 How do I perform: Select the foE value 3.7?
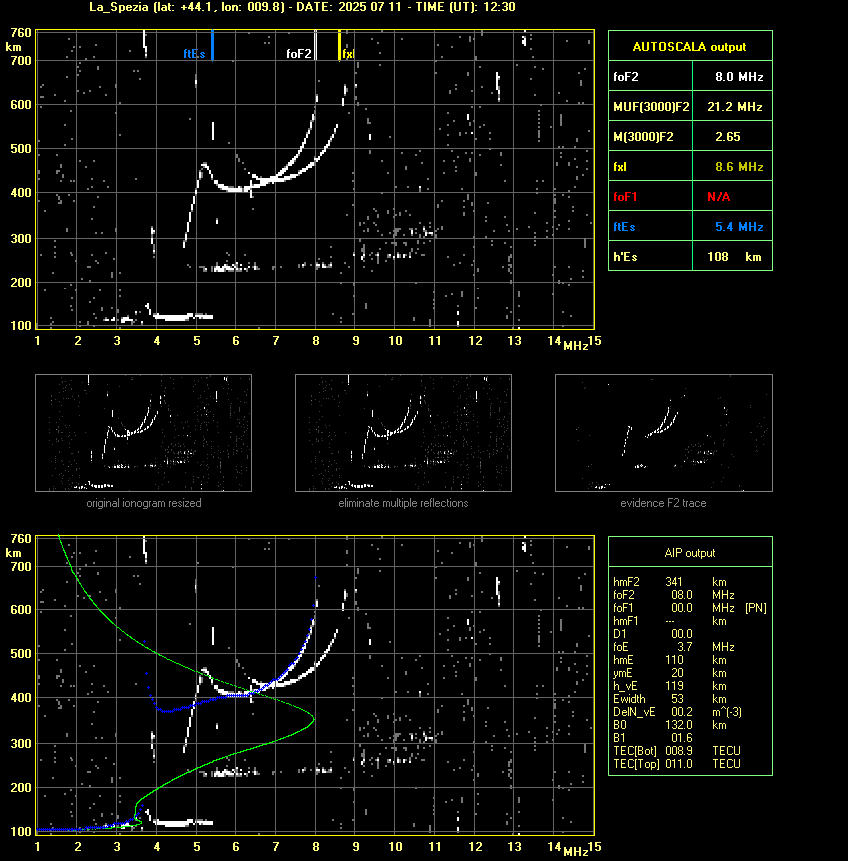684,647
